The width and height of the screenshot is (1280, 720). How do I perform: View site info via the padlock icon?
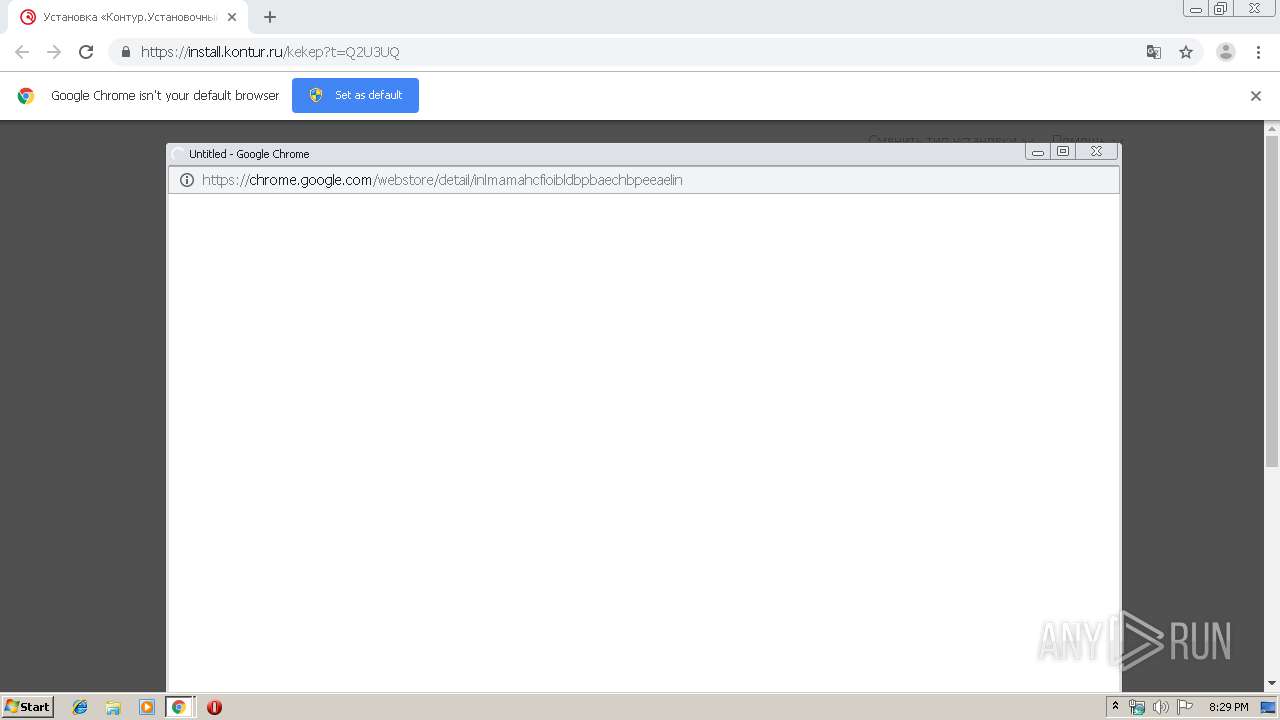[x=126, y=52]
